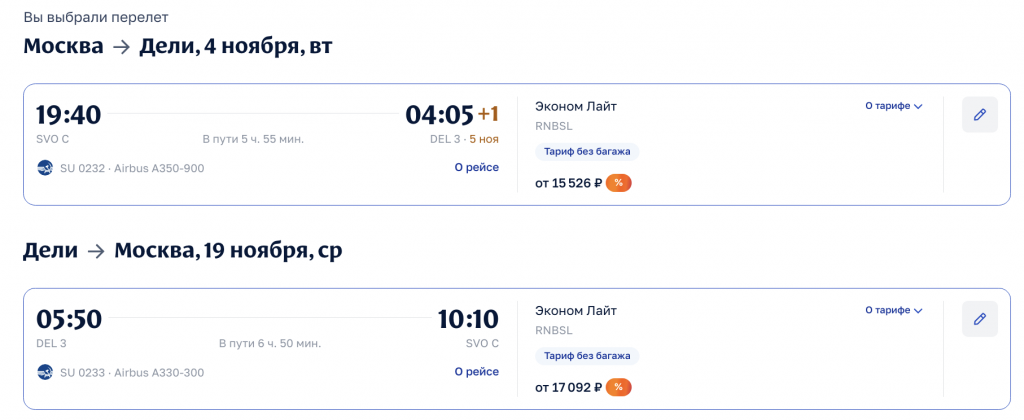This screenshot has height=420, width=1024.
Task: Click the 19:40 departure time
Action: [x=68, y=115]
